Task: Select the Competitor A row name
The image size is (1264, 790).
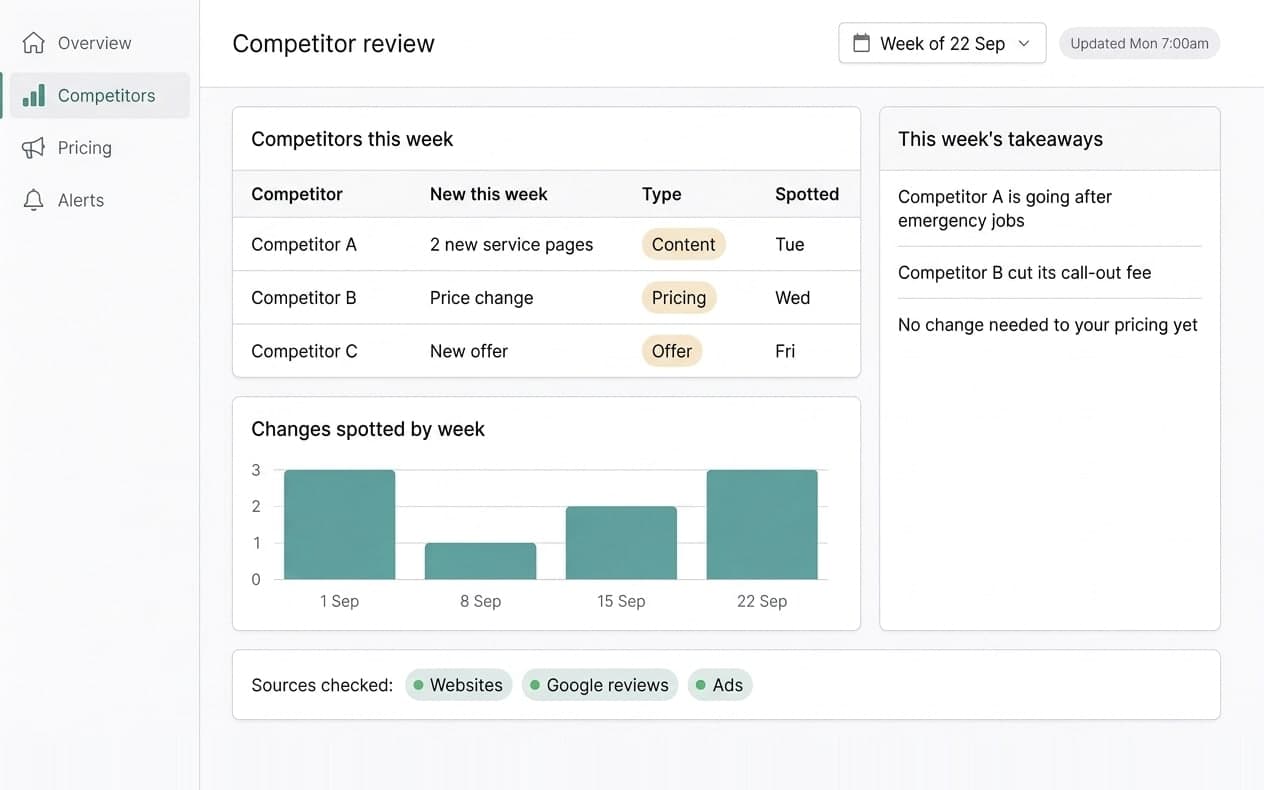Action: (304, 244)
